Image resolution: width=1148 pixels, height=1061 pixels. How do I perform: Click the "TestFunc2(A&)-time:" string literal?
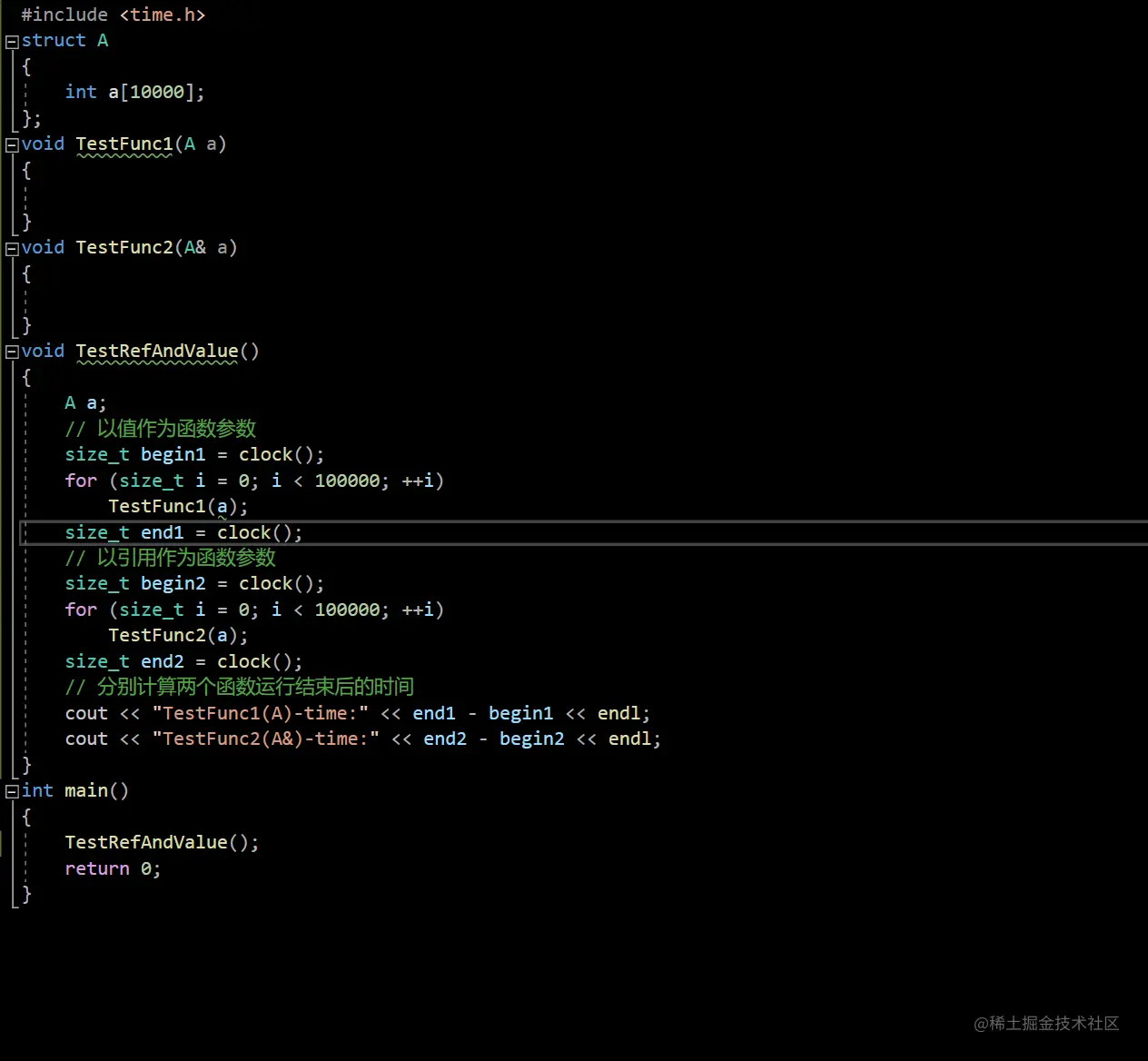click(x=266, y=739)
